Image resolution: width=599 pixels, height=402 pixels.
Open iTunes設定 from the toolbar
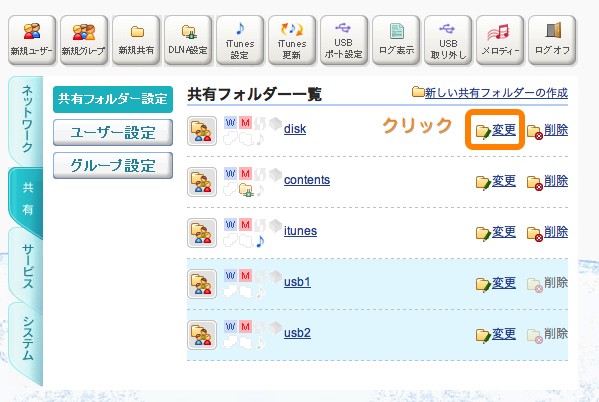coord(240,40)
